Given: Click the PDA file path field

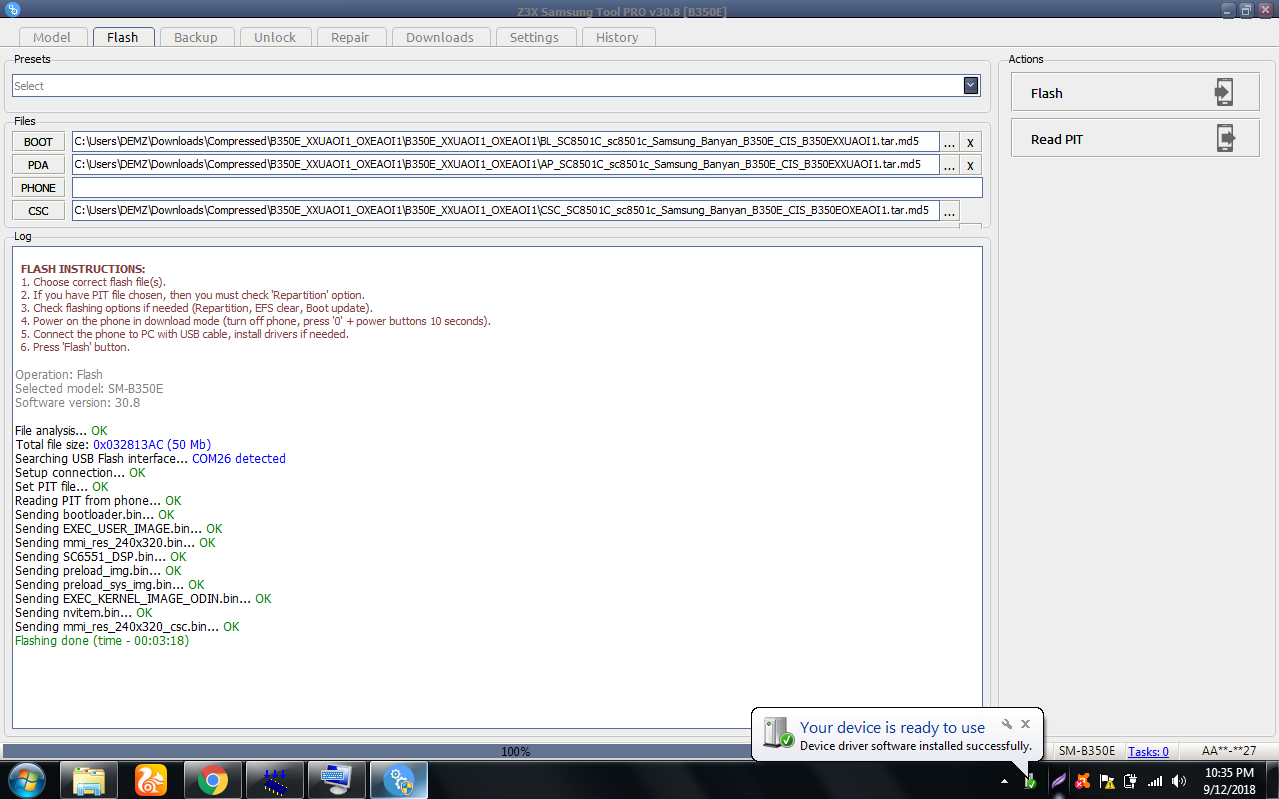Looking at the screenshot, I should [x=505, y=164].
